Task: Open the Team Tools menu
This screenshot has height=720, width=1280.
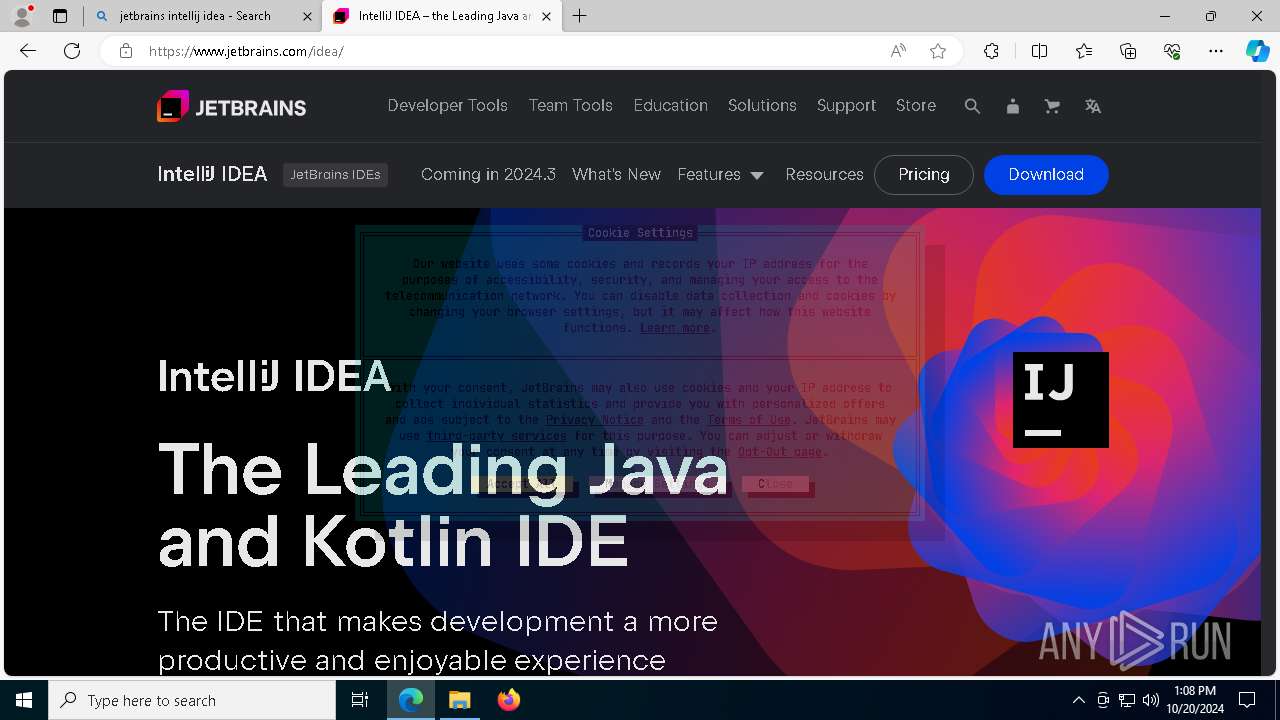Action: click(x=570, y=106)
